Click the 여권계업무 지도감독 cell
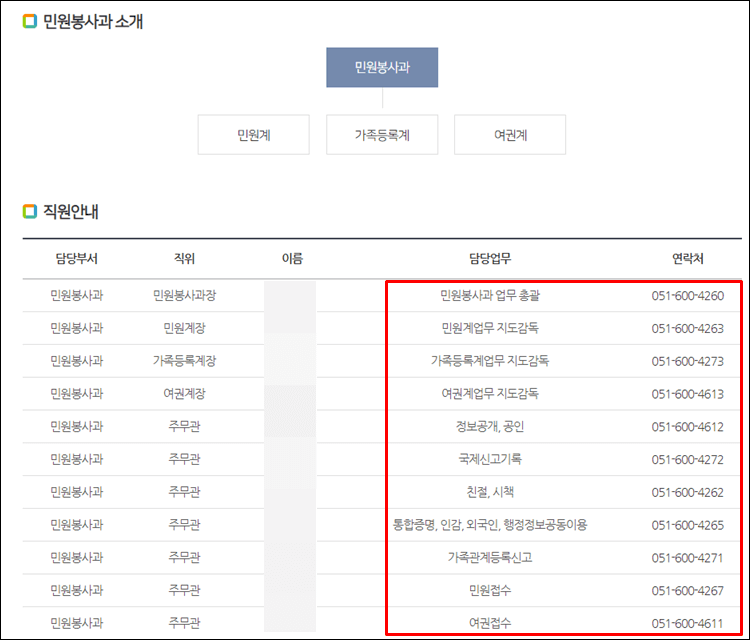 tap(490, 394)
